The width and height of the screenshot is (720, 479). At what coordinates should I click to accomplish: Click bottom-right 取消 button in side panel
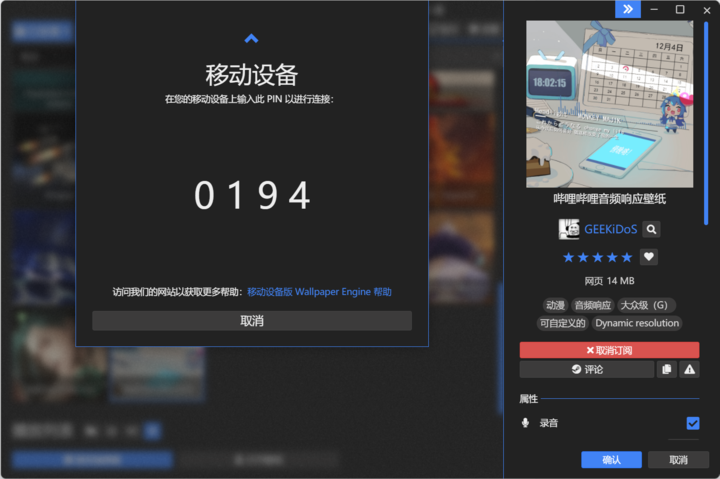[x=678, y=460]
